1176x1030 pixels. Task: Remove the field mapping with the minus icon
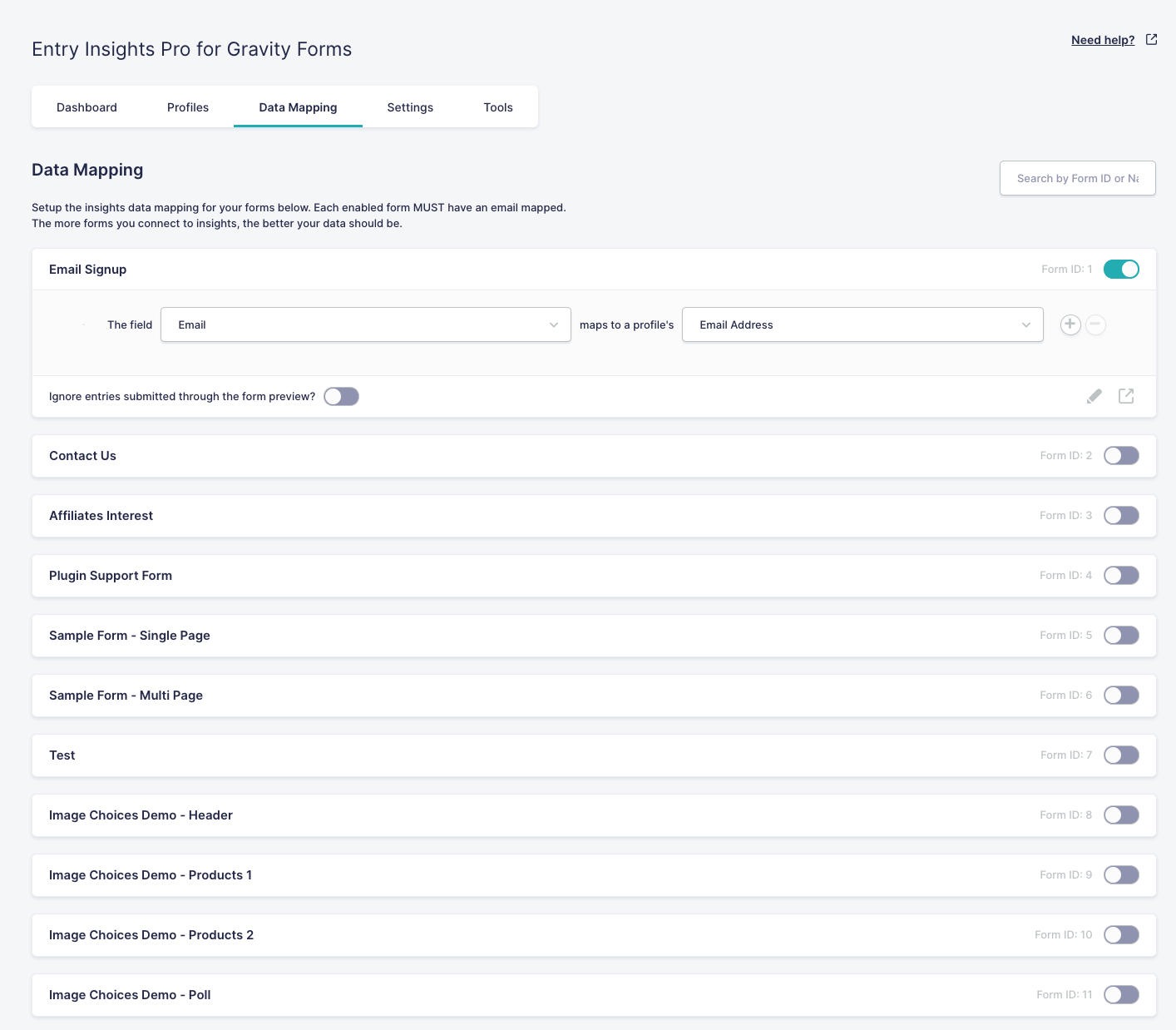tap(1096, 324)
